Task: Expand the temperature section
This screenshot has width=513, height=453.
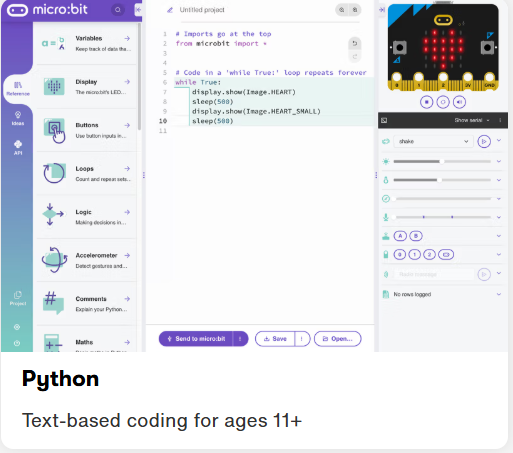Action: [x=499, y=180]
